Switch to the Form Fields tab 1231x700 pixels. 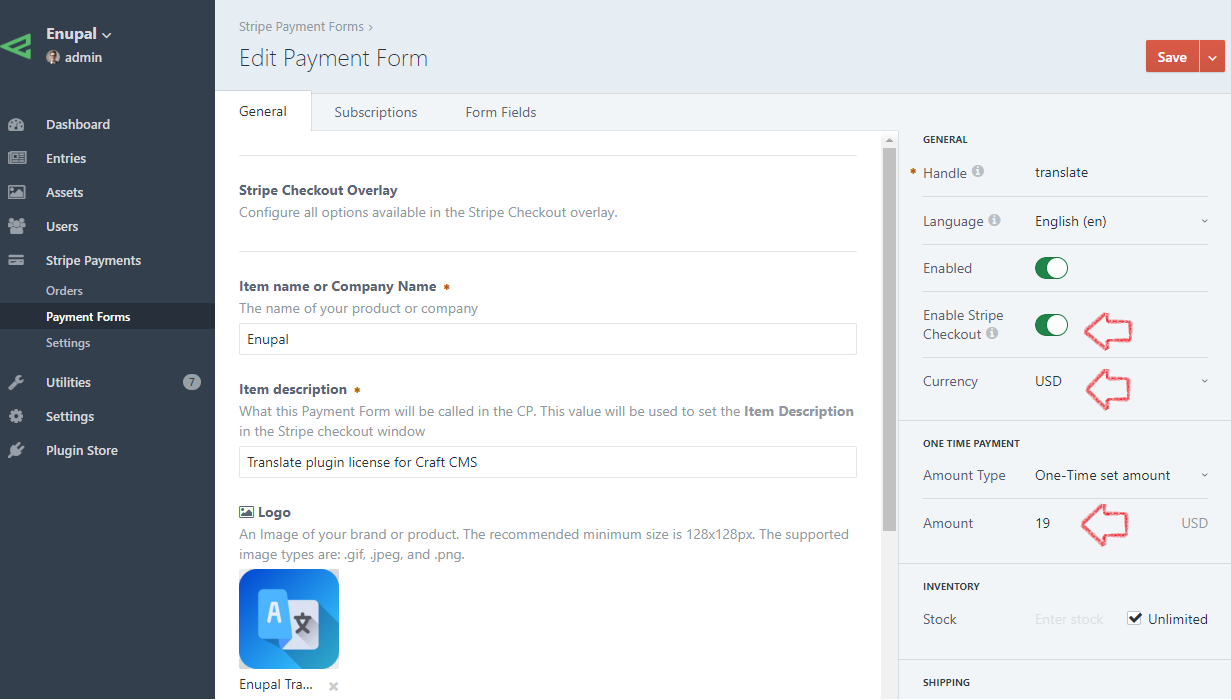(501, 112)
